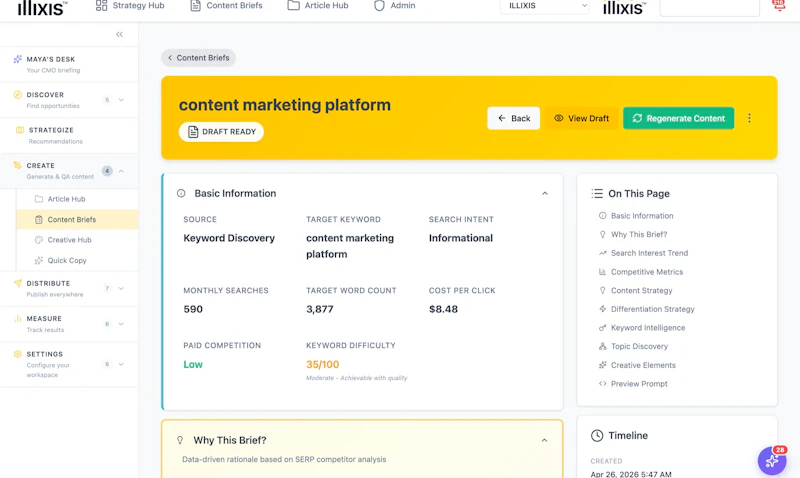Screen dimensions: 800x478
Task: Click the DRAFT READY status badge
Action: 221,132
